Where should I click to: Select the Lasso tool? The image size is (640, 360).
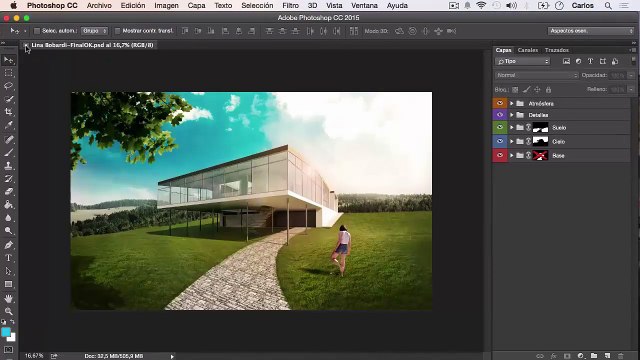[x=9, y=86]
